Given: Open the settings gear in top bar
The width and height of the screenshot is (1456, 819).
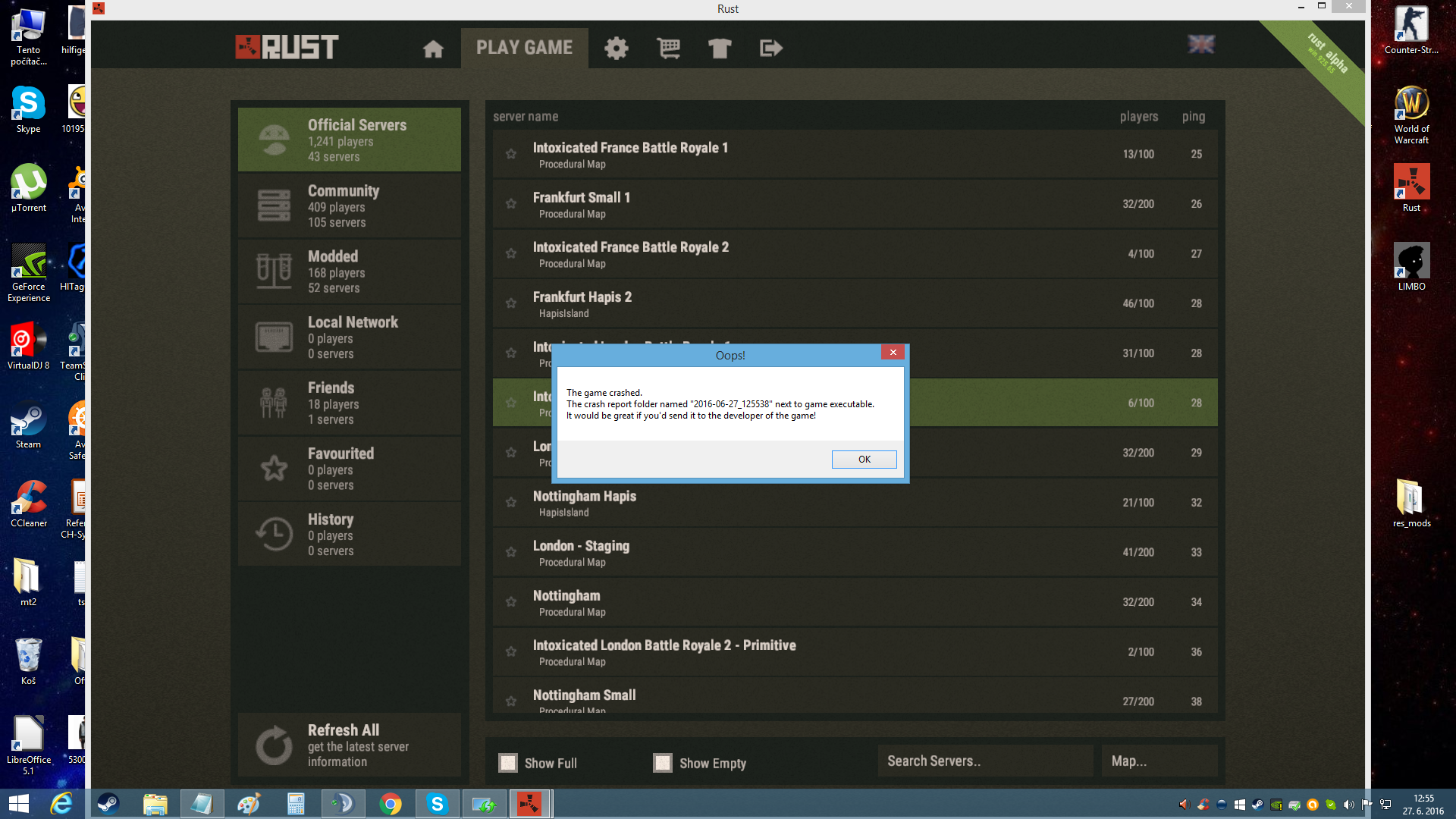Looking at the screenshot, I should [616, 49].
